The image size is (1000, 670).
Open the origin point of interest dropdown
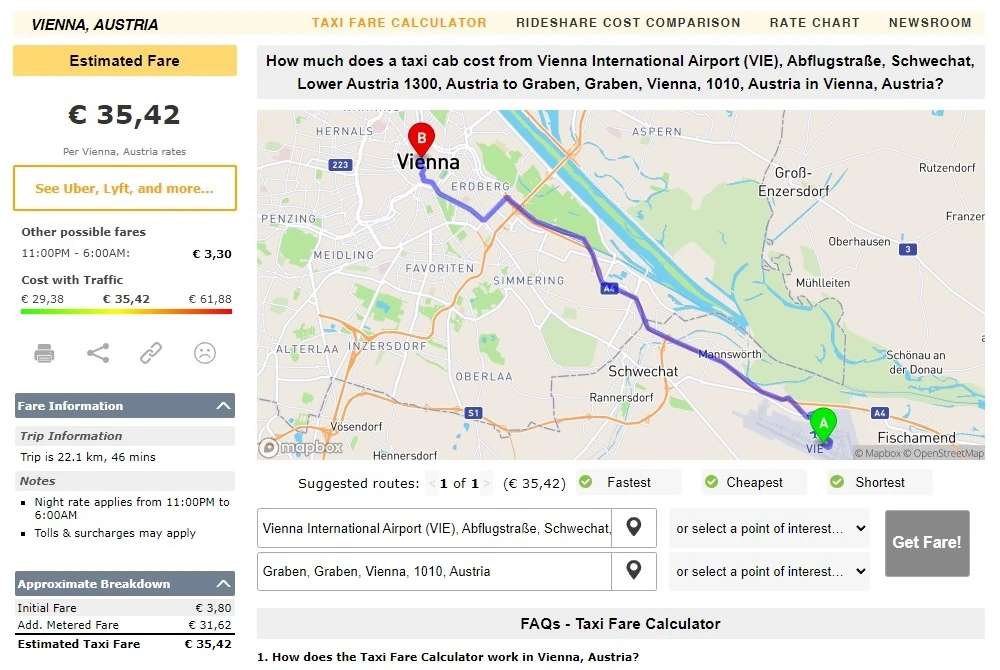(769, 528)
